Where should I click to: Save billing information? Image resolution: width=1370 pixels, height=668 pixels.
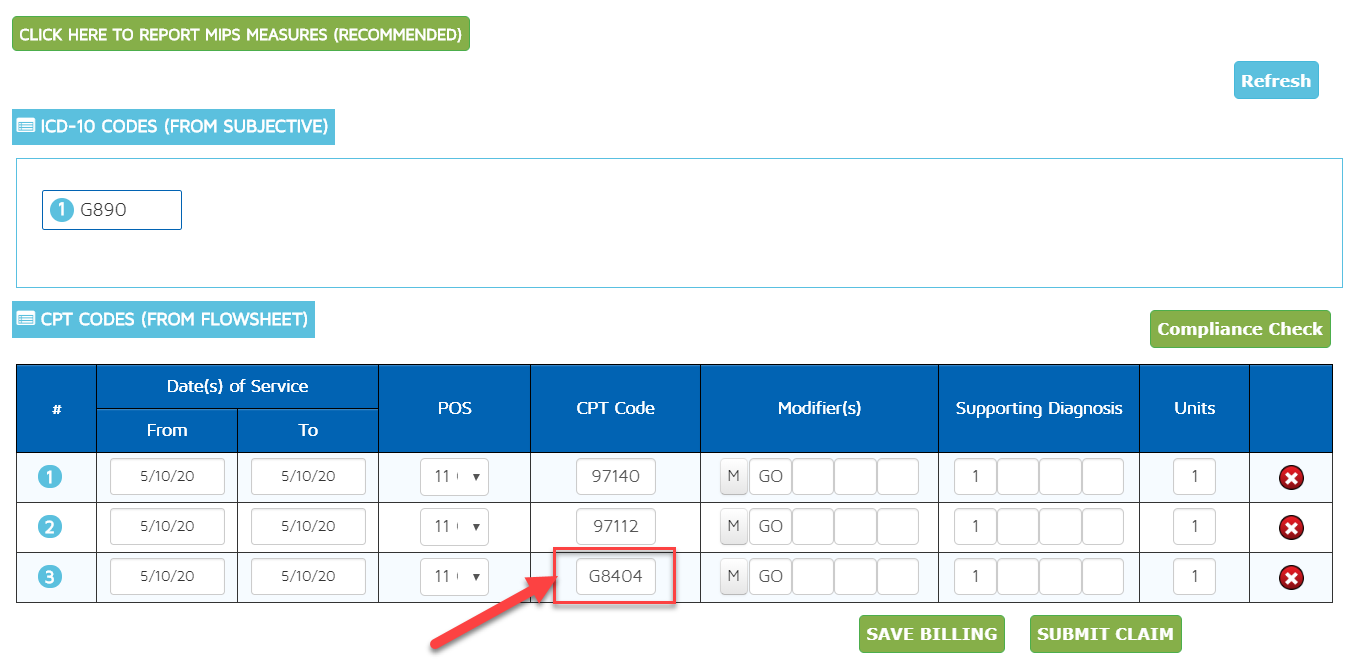click(x=931, y=634)
